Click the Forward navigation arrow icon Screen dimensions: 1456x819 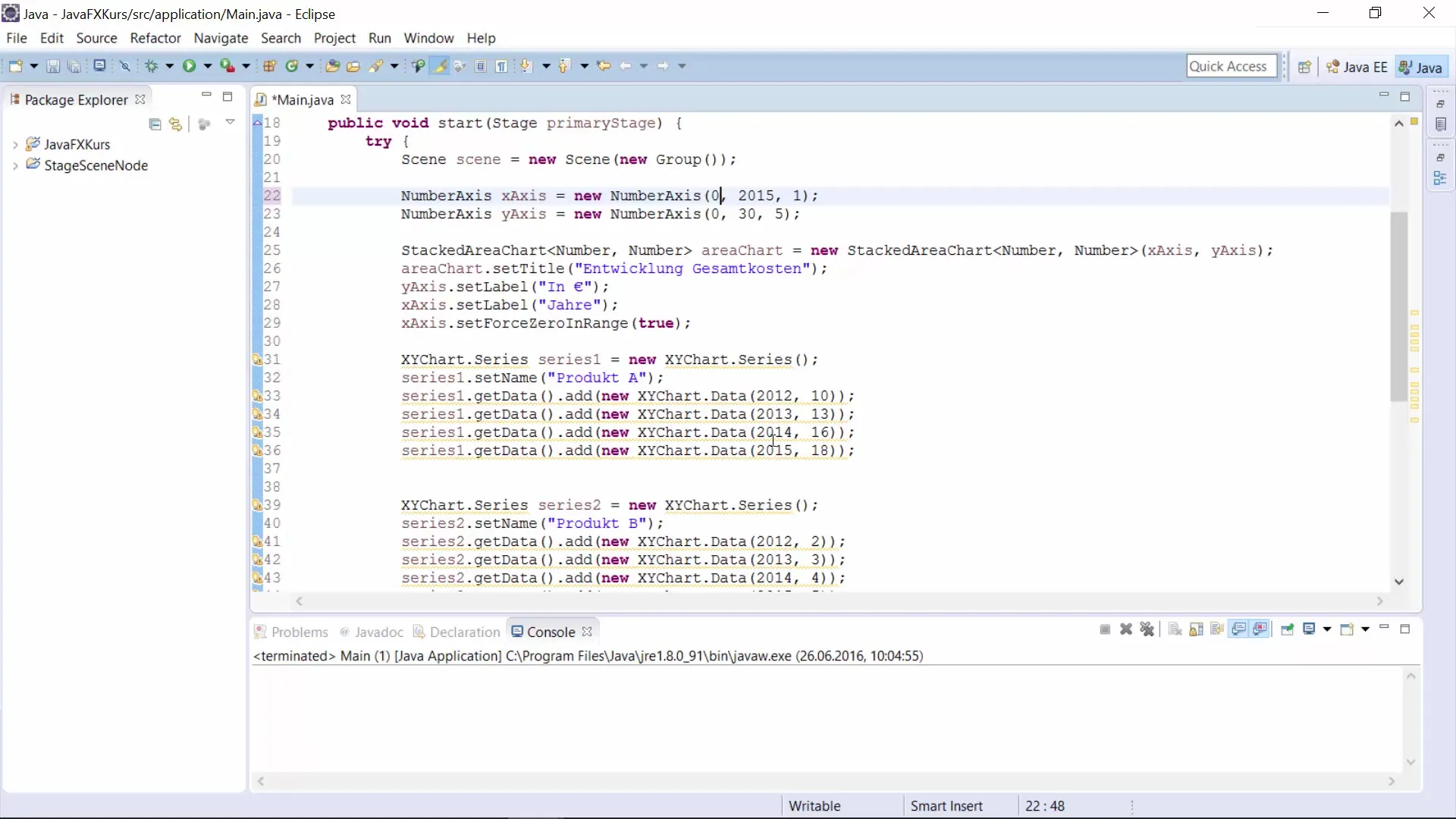point(664,67)
